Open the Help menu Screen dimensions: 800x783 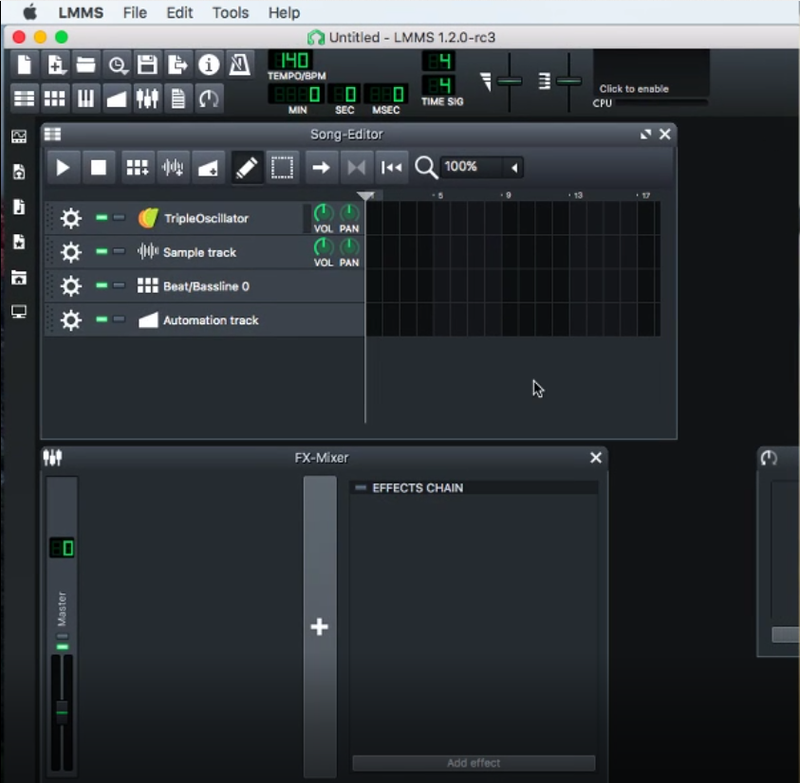(x=284, y=12)
